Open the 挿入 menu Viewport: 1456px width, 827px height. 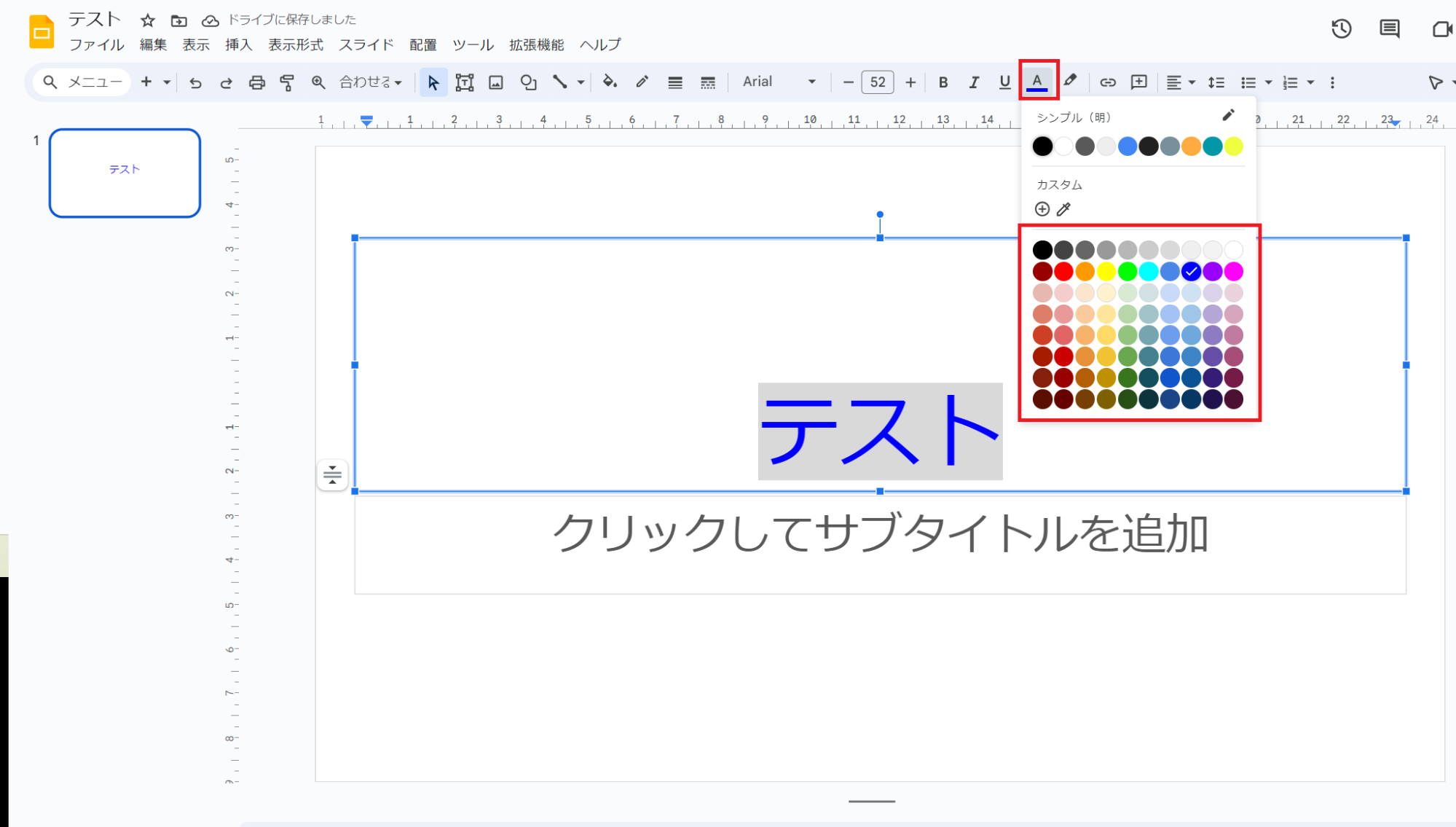[238, 45]
